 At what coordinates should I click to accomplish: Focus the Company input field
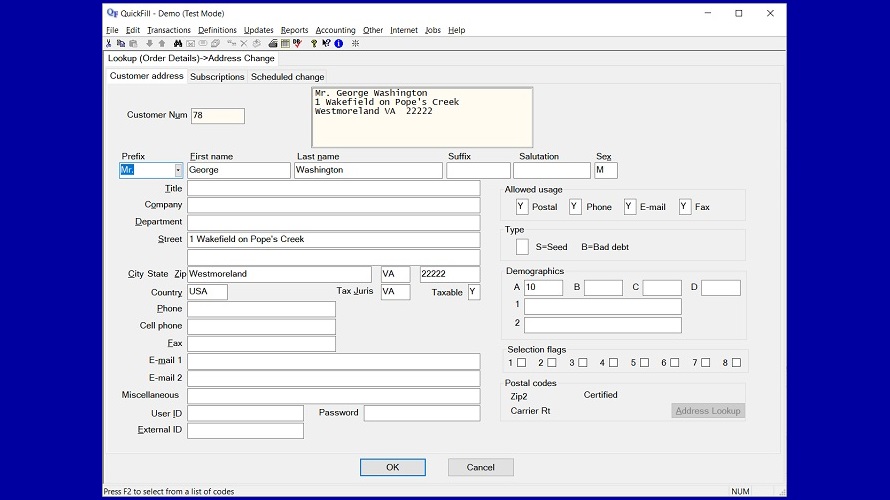333,205
